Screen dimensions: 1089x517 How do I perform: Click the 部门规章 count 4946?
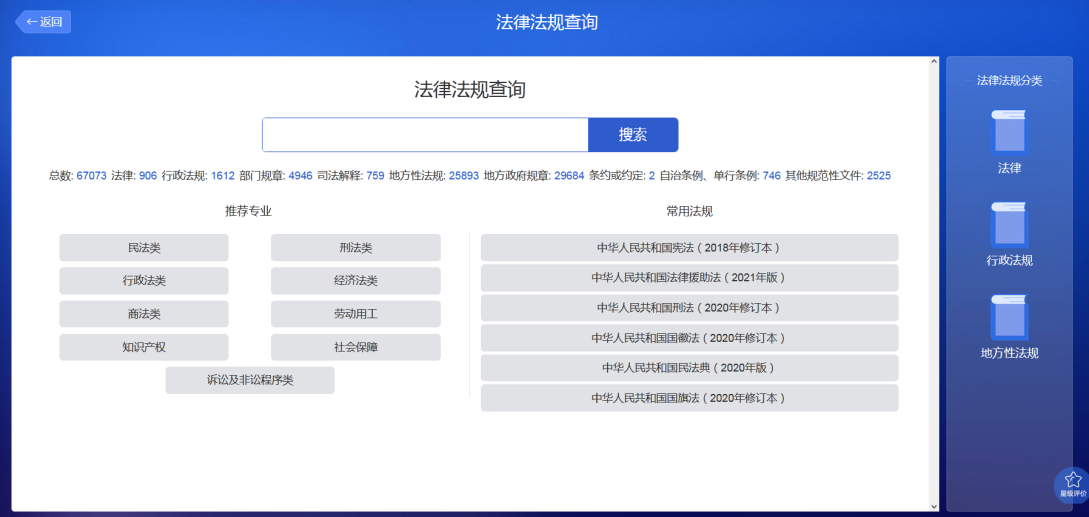pos(301,176)
